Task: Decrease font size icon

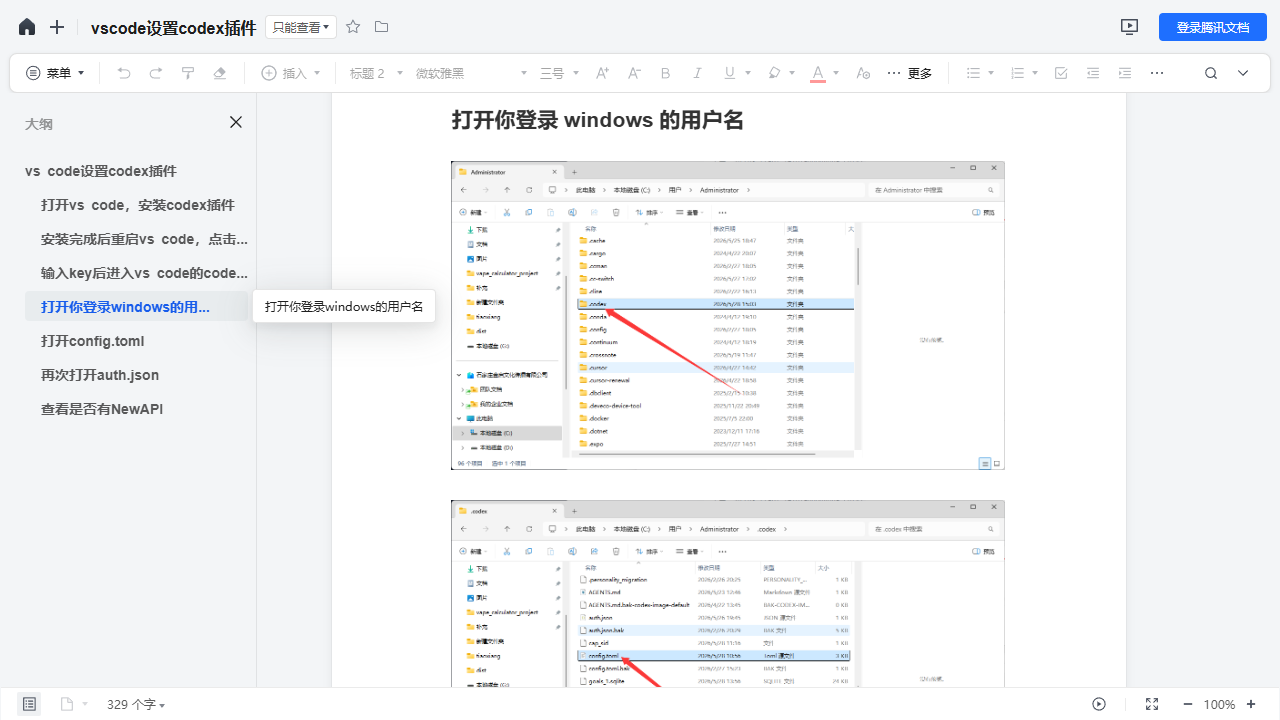Action: [x=634, y=73]
